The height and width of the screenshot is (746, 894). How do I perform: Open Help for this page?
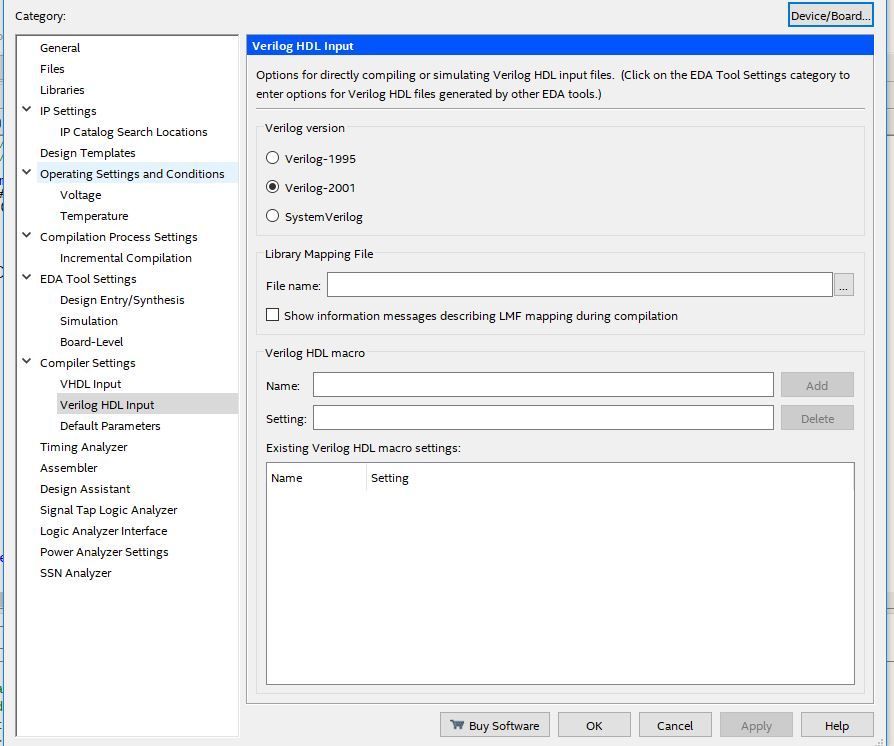pos(837,725)
